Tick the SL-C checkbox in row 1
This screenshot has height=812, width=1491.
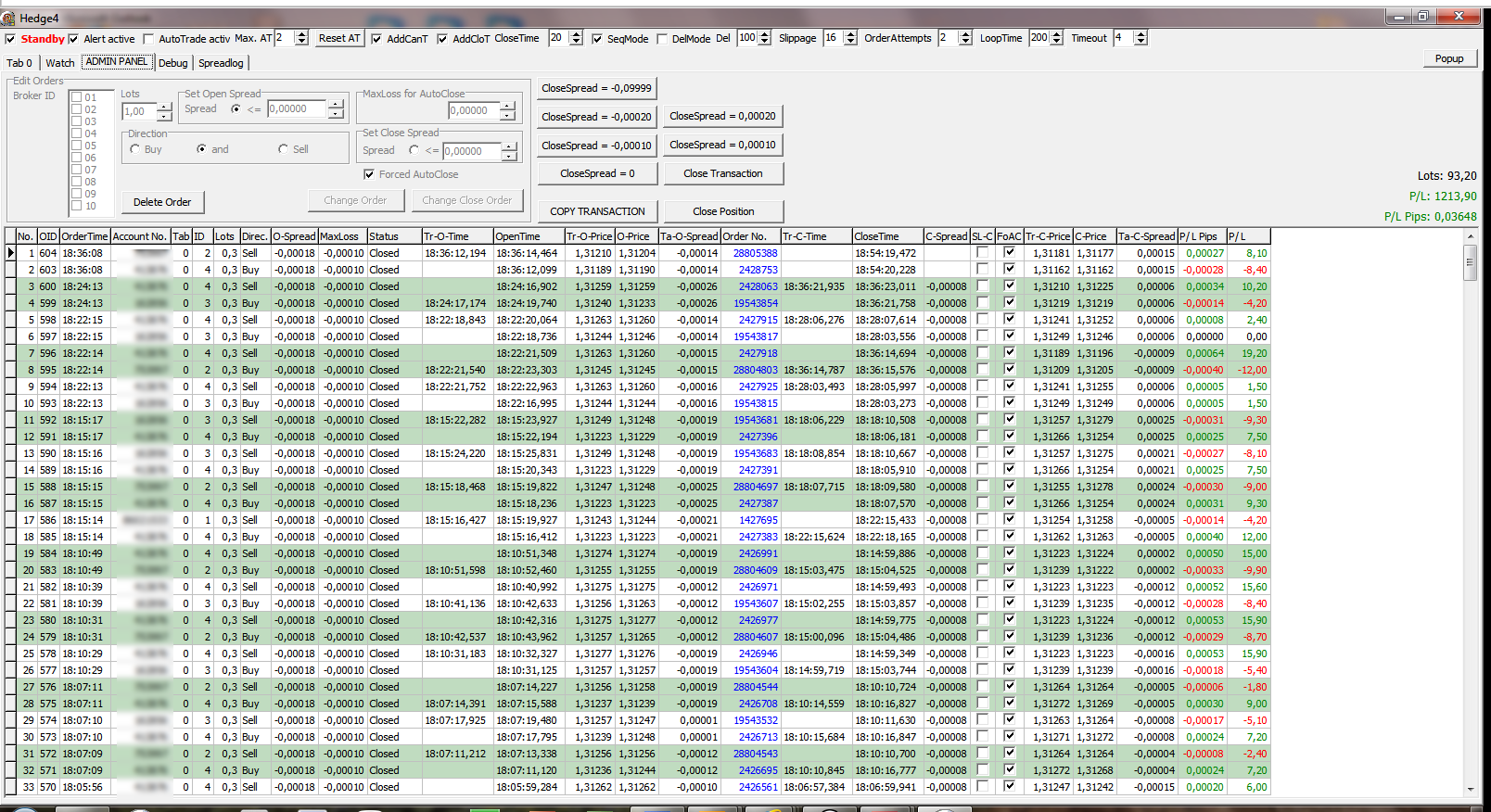982,252
